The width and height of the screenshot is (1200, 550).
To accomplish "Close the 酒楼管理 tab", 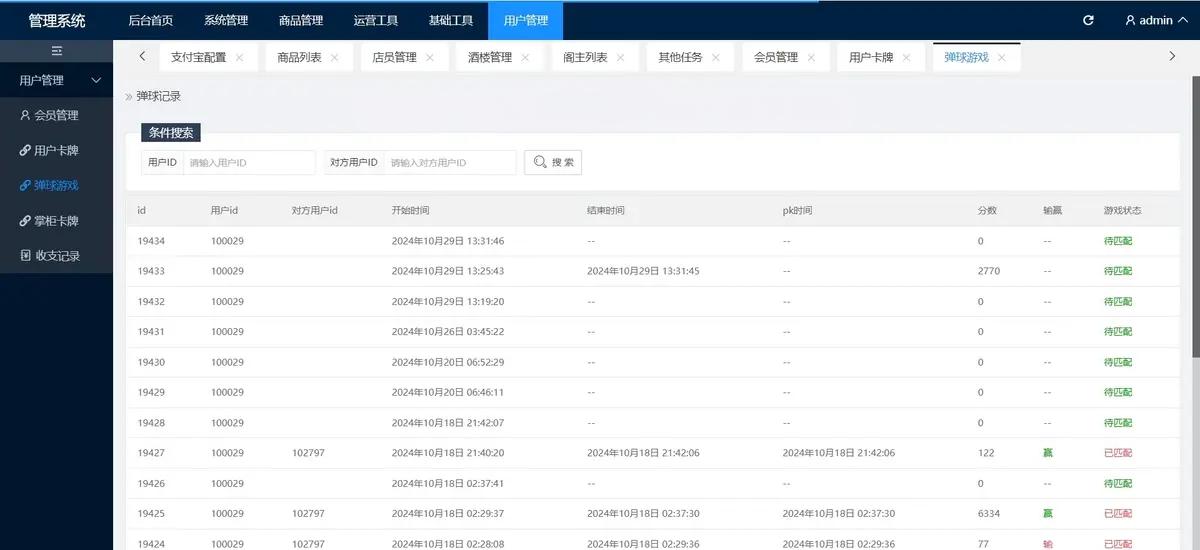I will point(525,58).
